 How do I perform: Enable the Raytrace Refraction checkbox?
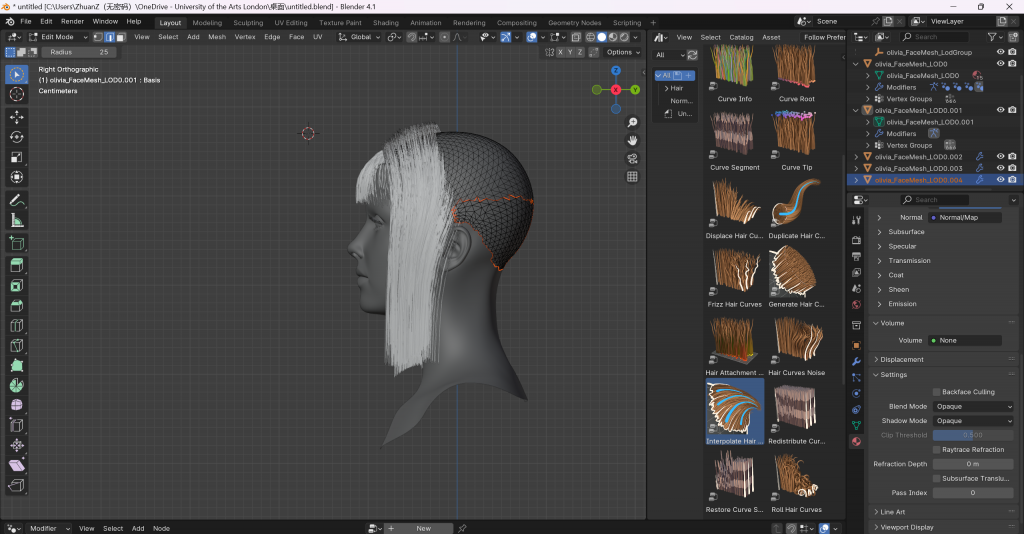click(937, 450)
